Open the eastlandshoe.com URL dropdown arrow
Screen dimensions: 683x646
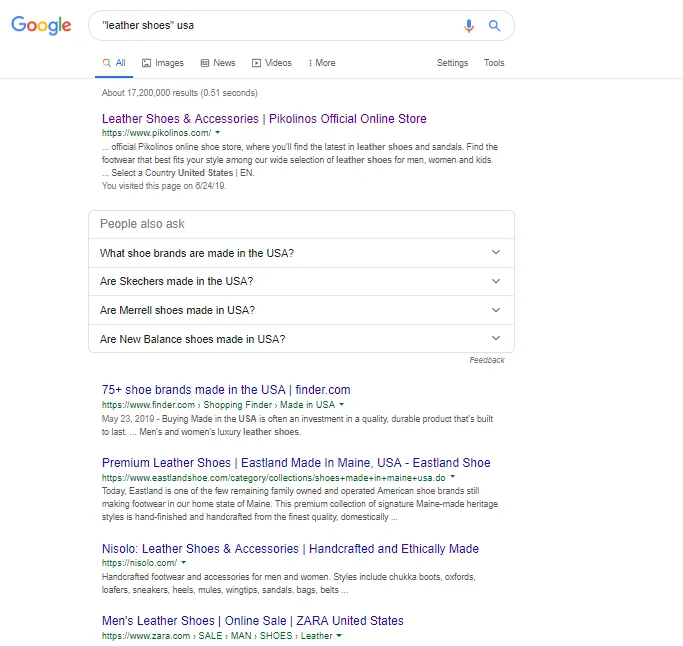coord(453,477)
